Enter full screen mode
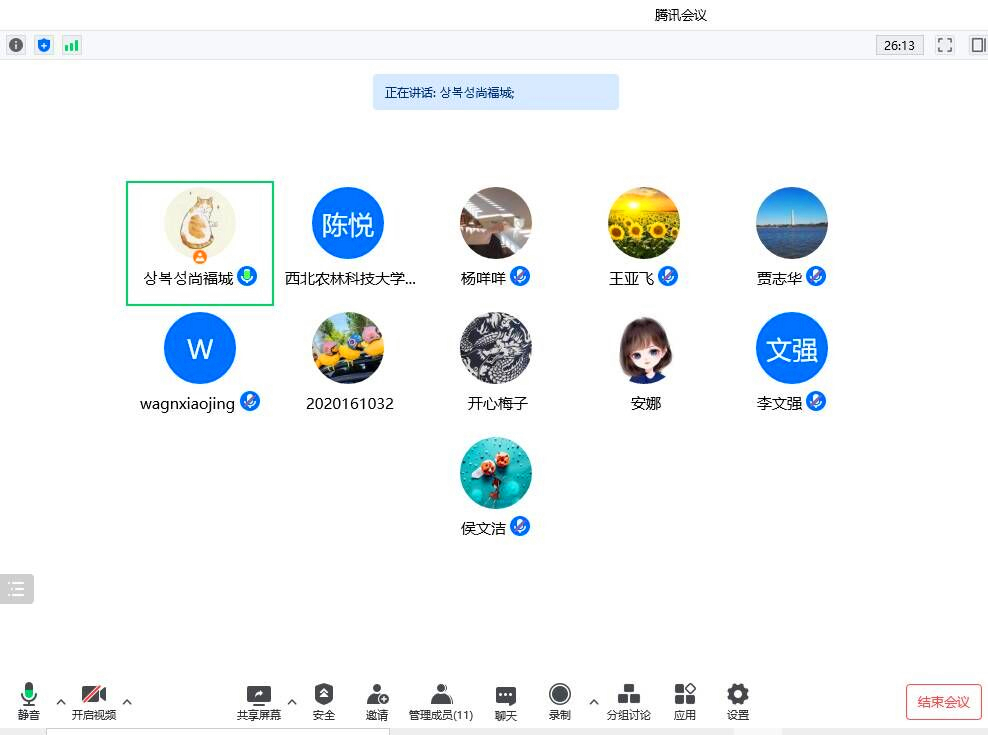This screenshot has height=735, width=988. tap(945, 45)
